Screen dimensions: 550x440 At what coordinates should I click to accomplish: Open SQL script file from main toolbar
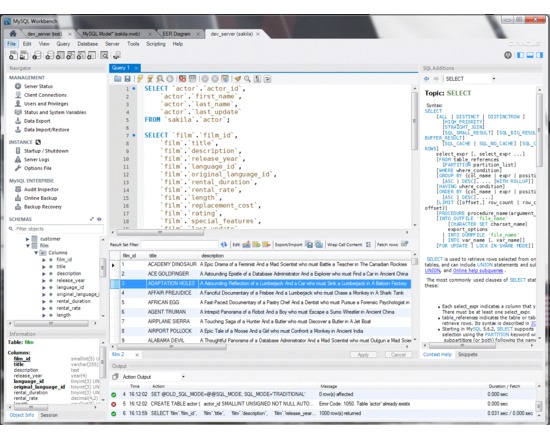24,55
